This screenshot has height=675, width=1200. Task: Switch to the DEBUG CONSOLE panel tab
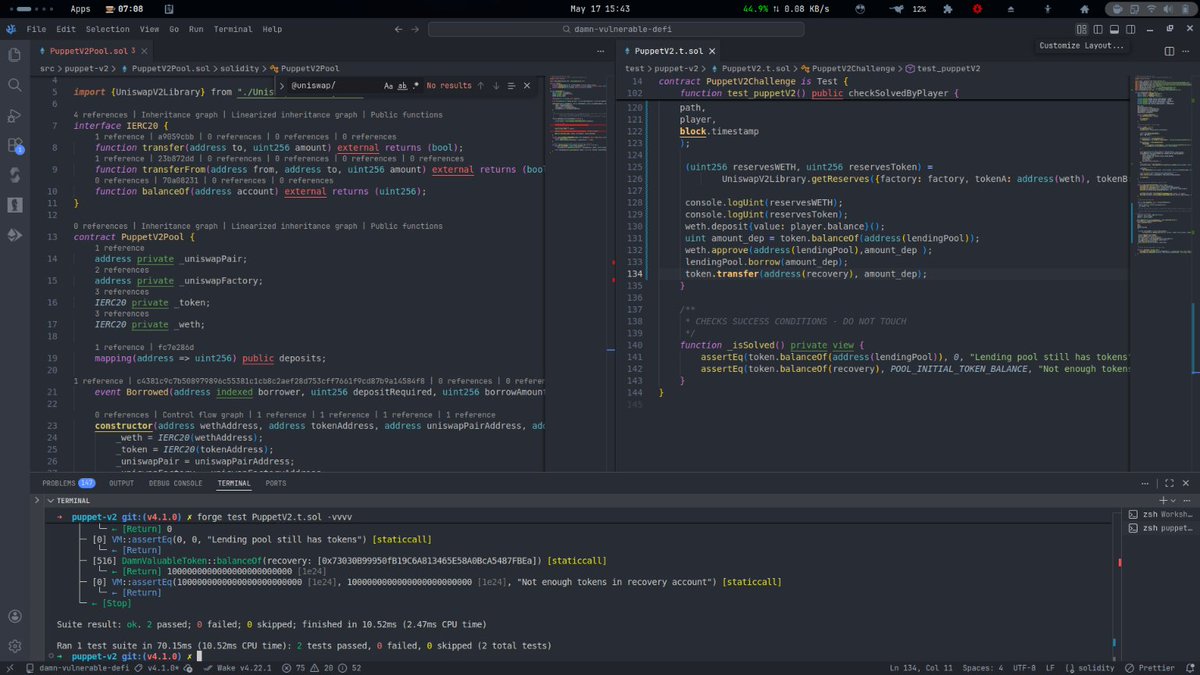175,483
